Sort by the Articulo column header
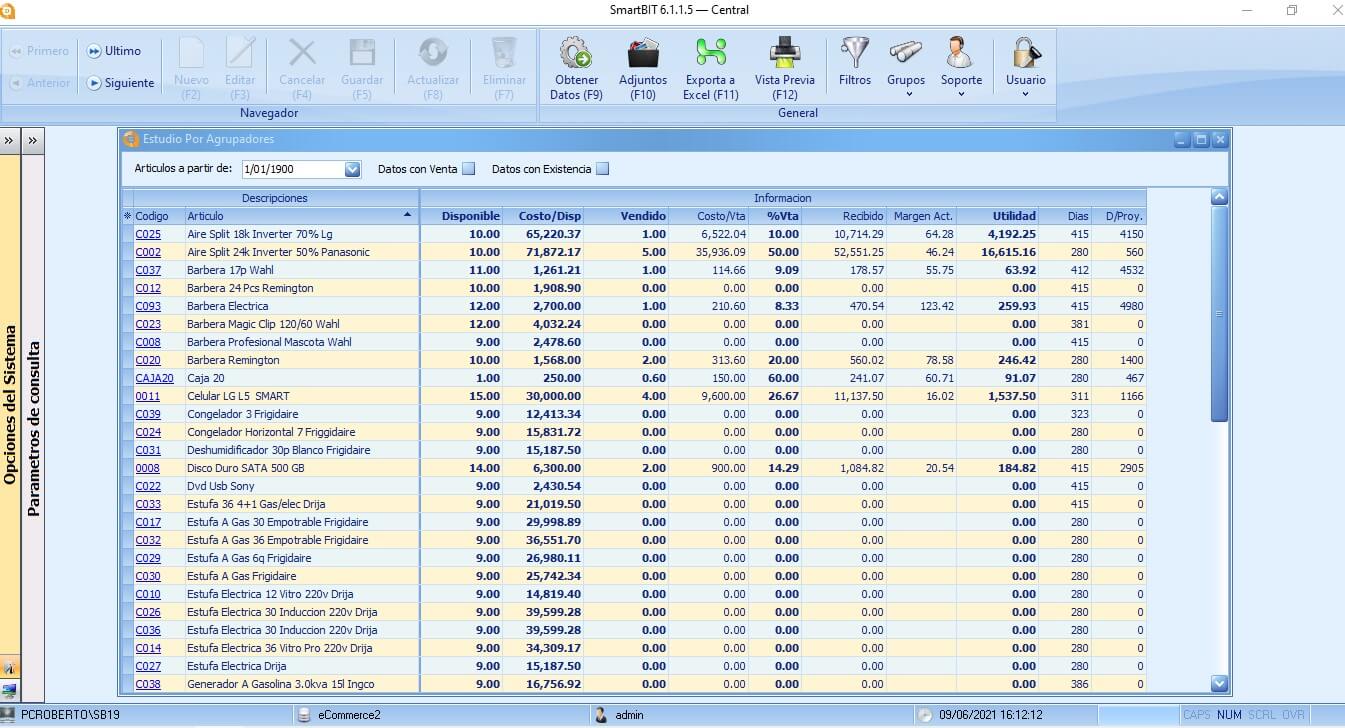 click(301, 216)
